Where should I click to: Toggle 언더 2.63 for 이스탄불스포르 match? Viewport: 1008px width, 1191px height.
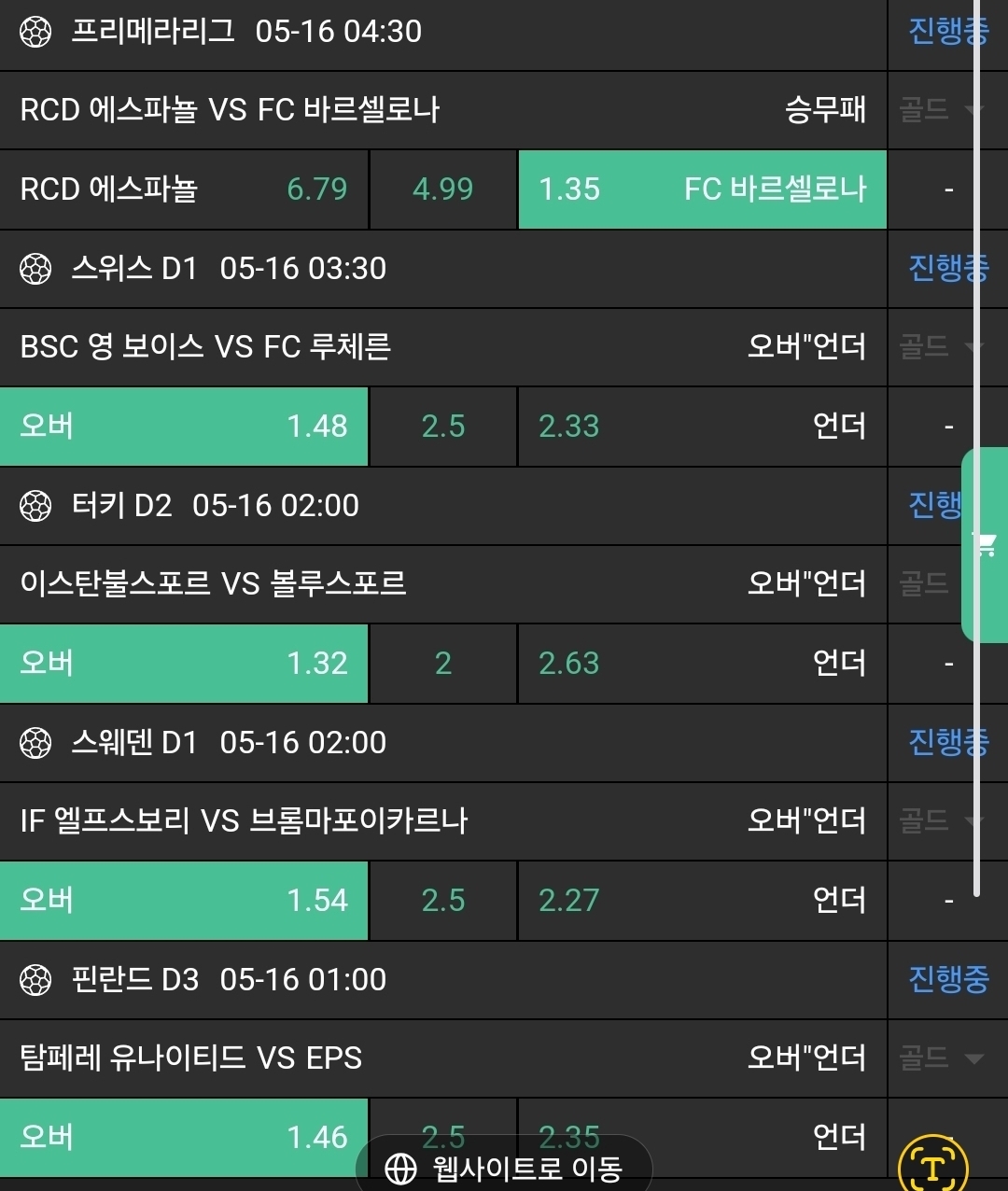[x=702, y=664]
